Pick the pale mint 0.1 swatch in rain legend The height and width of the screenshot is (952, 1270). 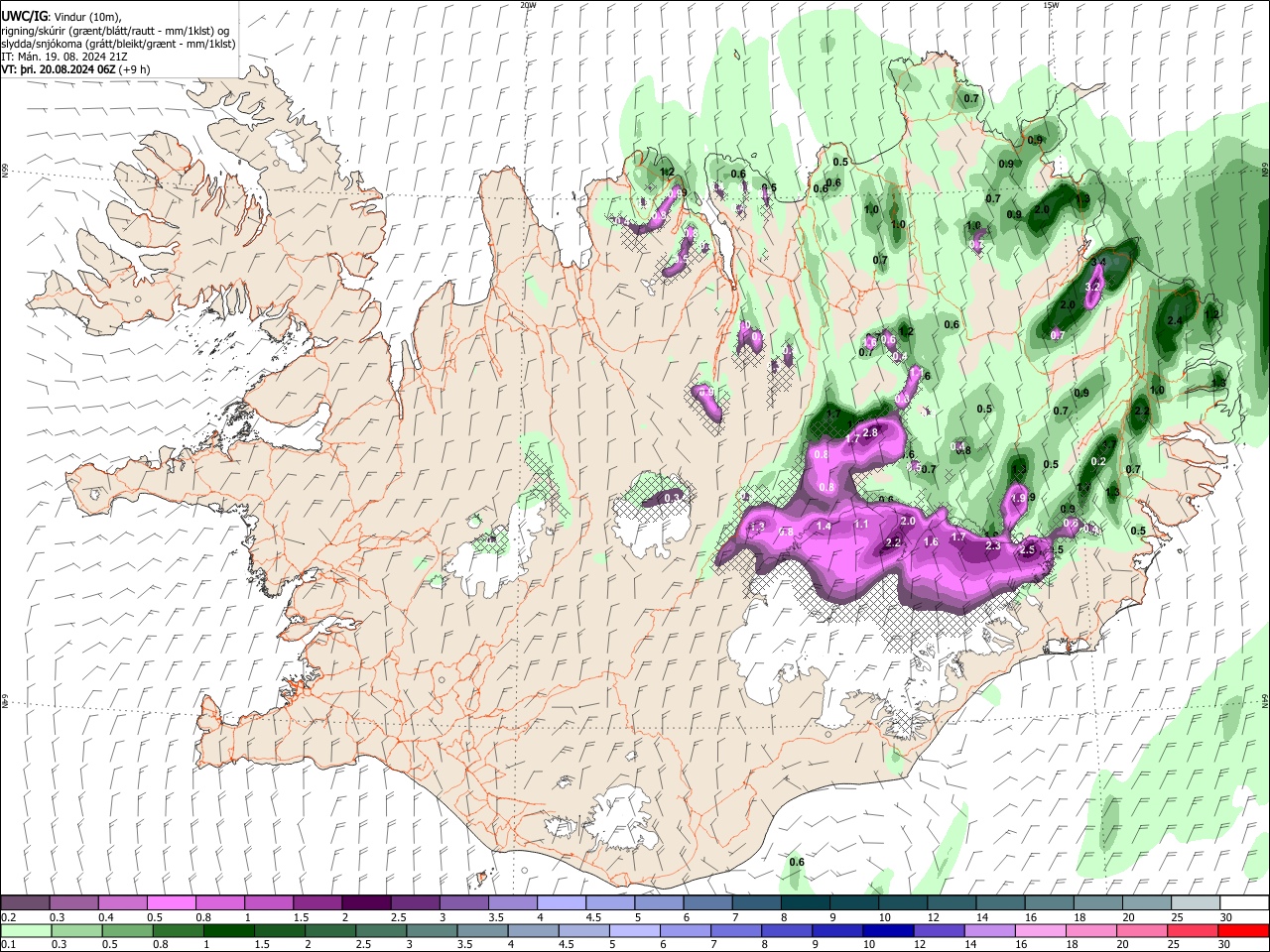pos(26,930)
